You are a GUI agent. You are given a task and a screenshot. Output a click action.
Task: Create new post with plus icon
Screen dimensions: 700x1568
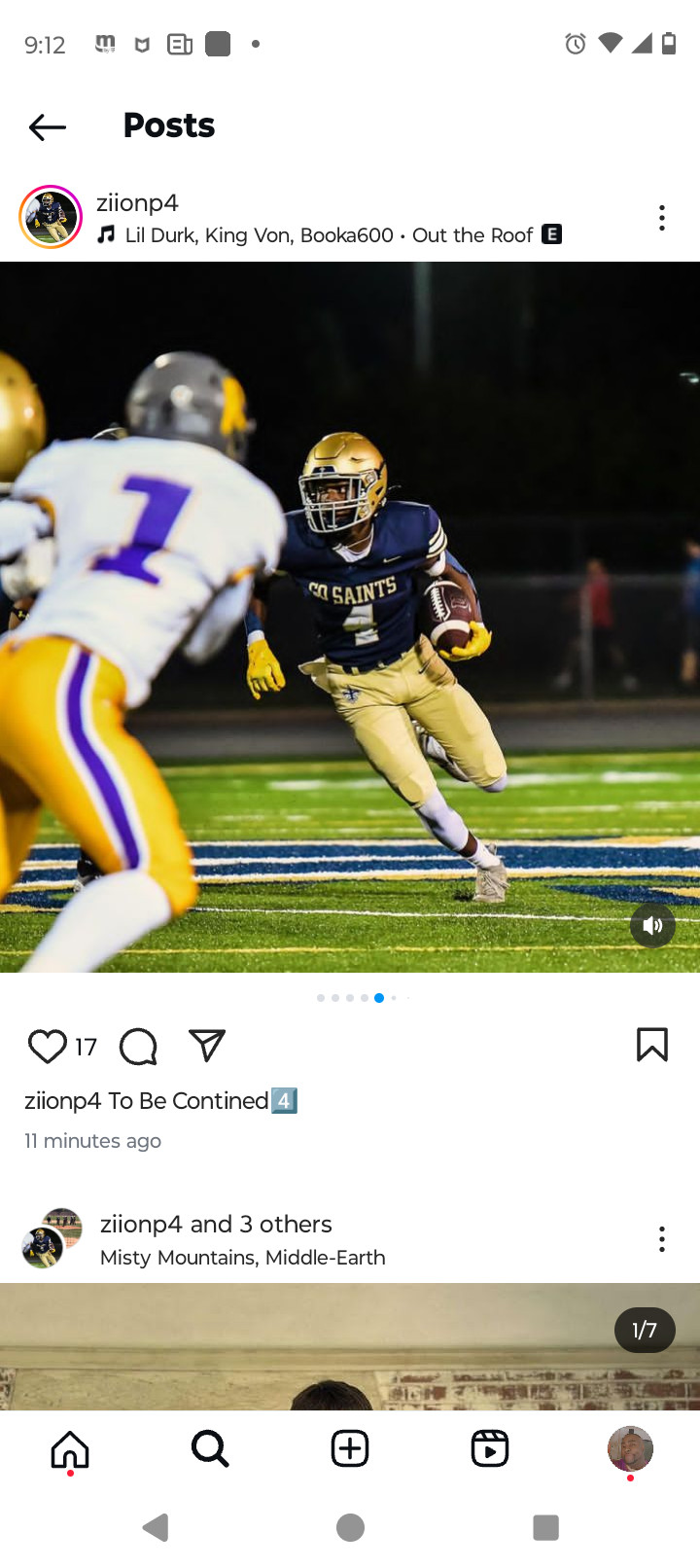point(350,1449)
